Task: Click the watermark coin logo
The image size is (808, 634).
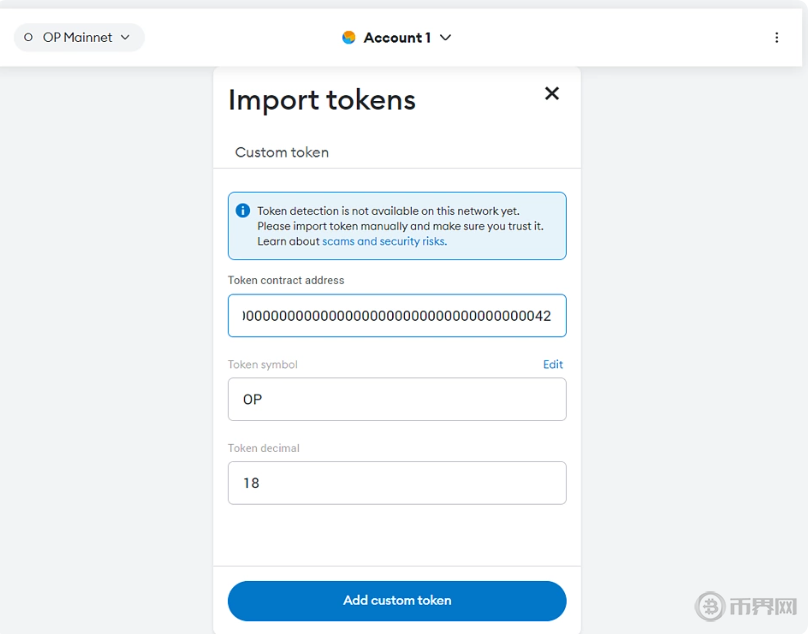Action: point(710,606)
